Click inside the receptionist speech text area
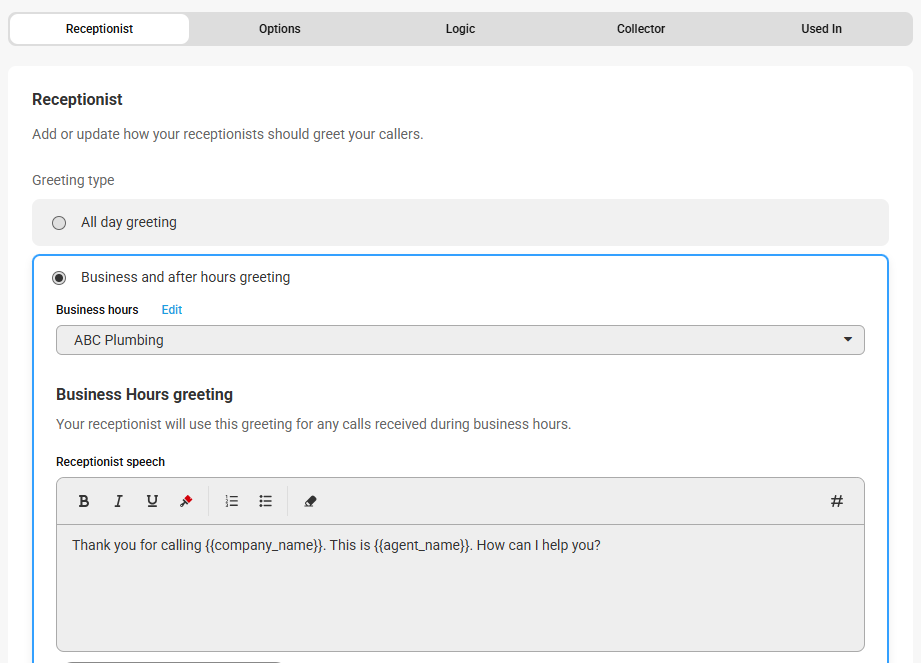Image resolution: width=921 pixels, height=663 pixels. click(x=460, y=588)
